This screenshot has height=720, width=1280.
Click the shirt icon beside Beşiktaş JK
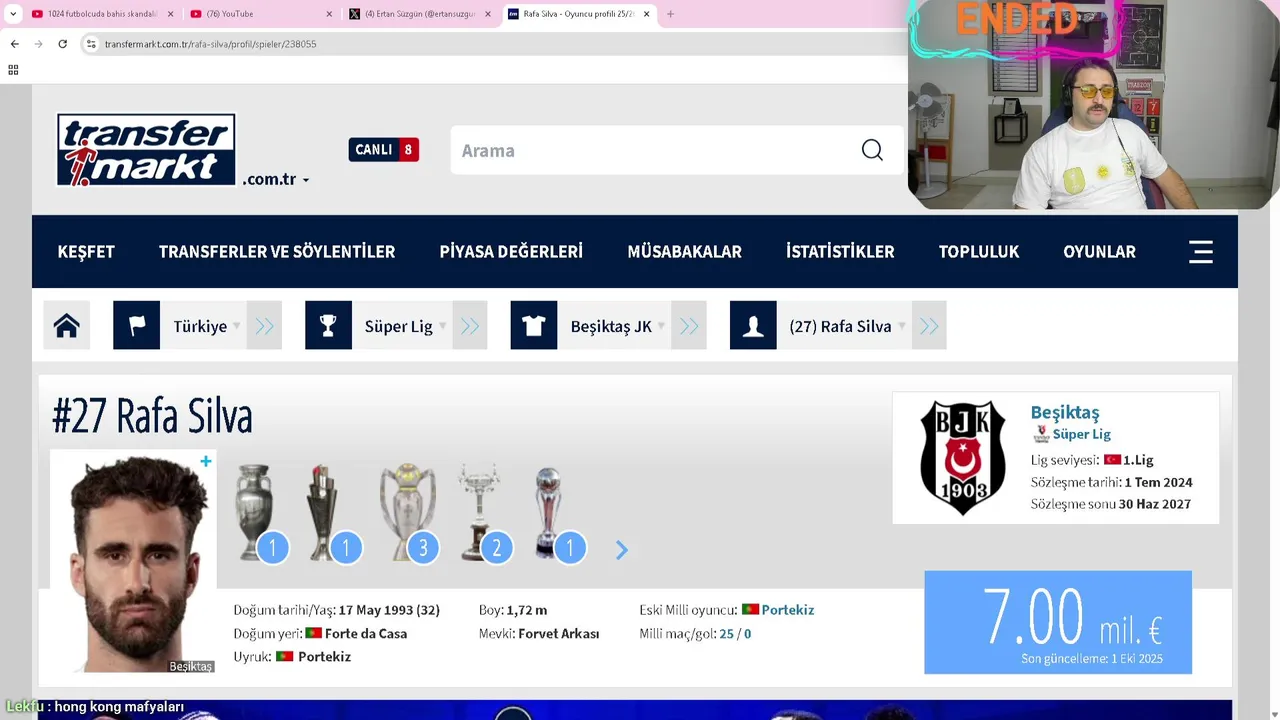point(534,326)
